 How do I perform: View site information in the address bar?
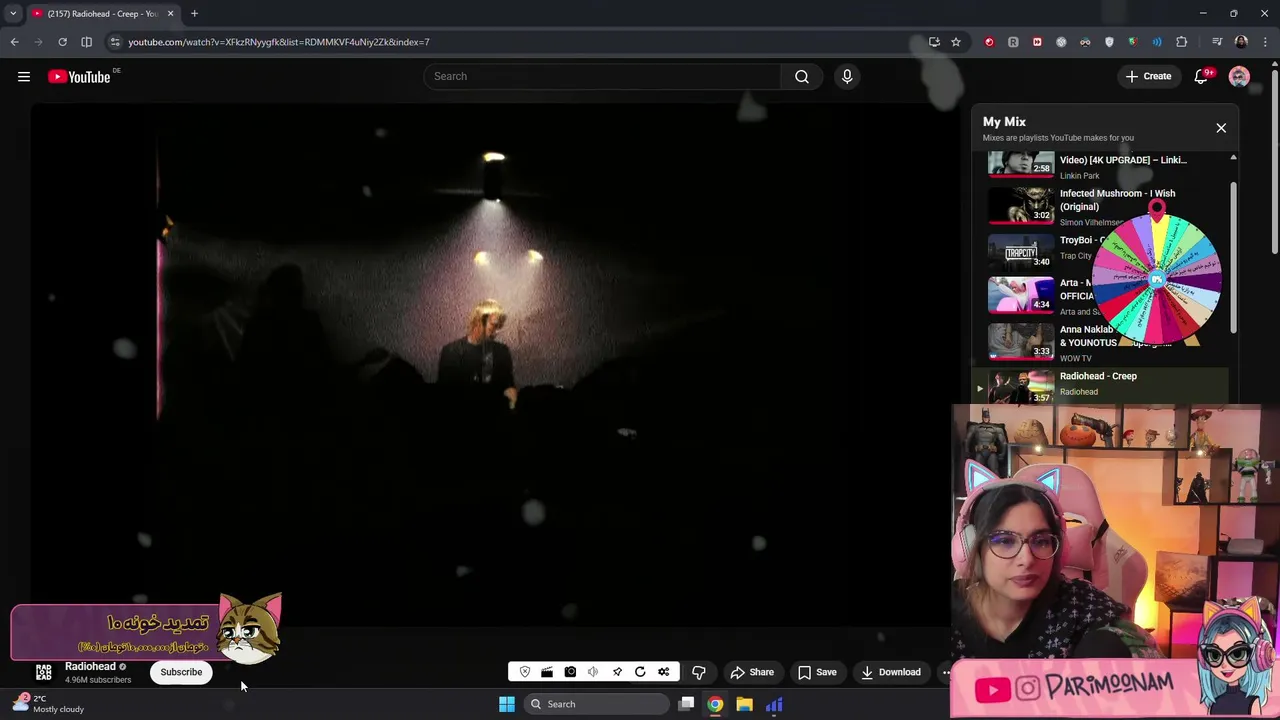pyautogui.click(x=115, y=42)
